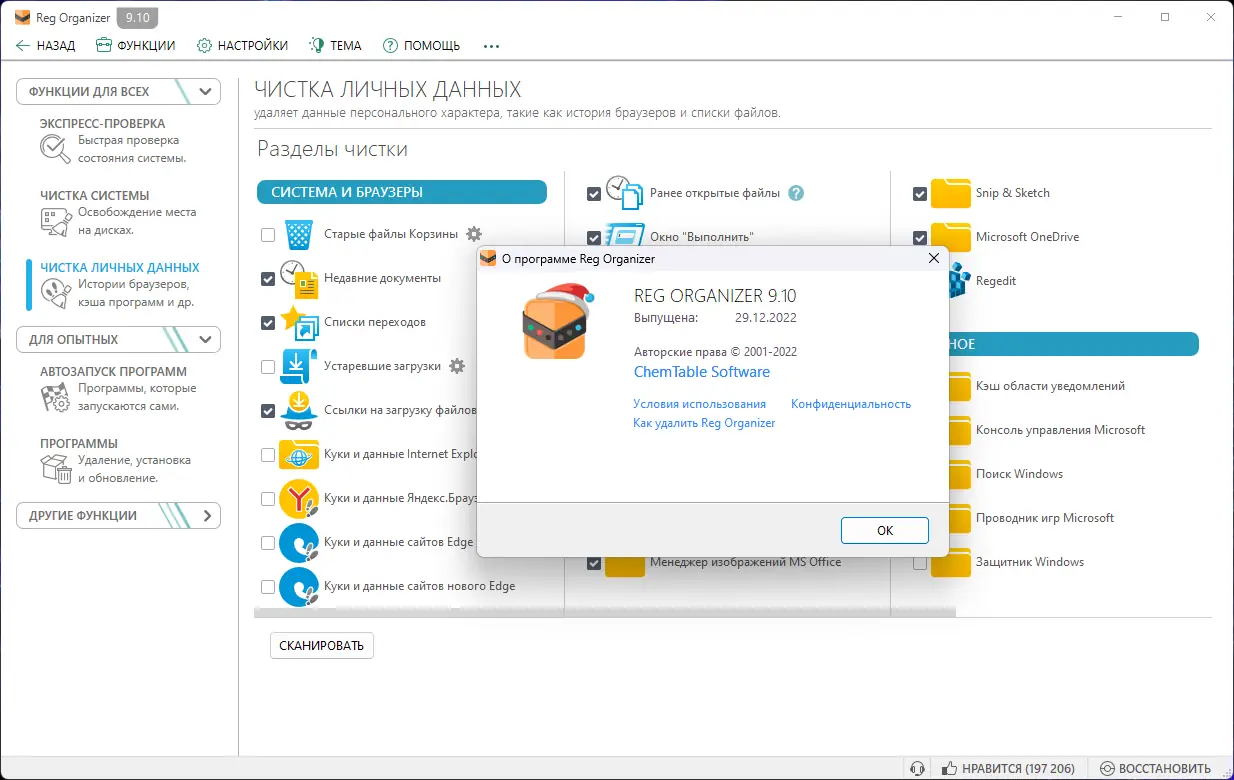This screenshot has width=1234, height=780.
Task: Open the НАСТРОЙКИ menu
Action: 242,46
